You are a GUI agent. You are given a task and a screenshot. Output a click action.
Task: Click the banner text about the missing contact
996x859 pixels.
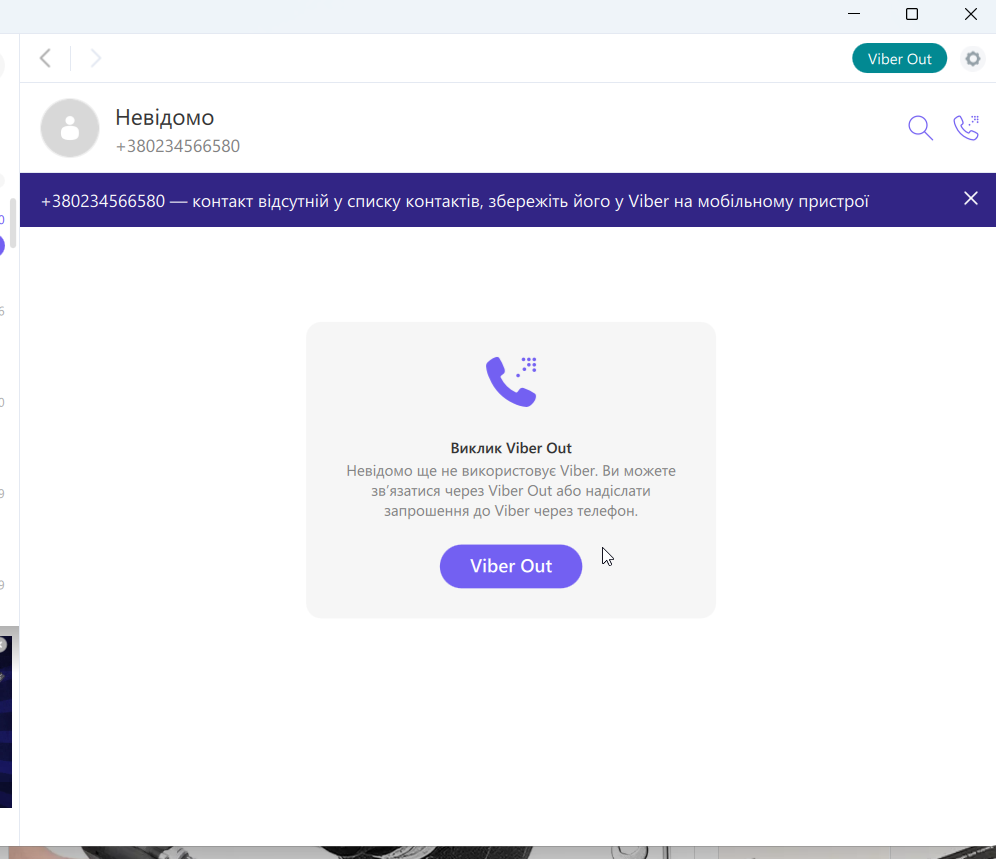click(x=455, y=201)
